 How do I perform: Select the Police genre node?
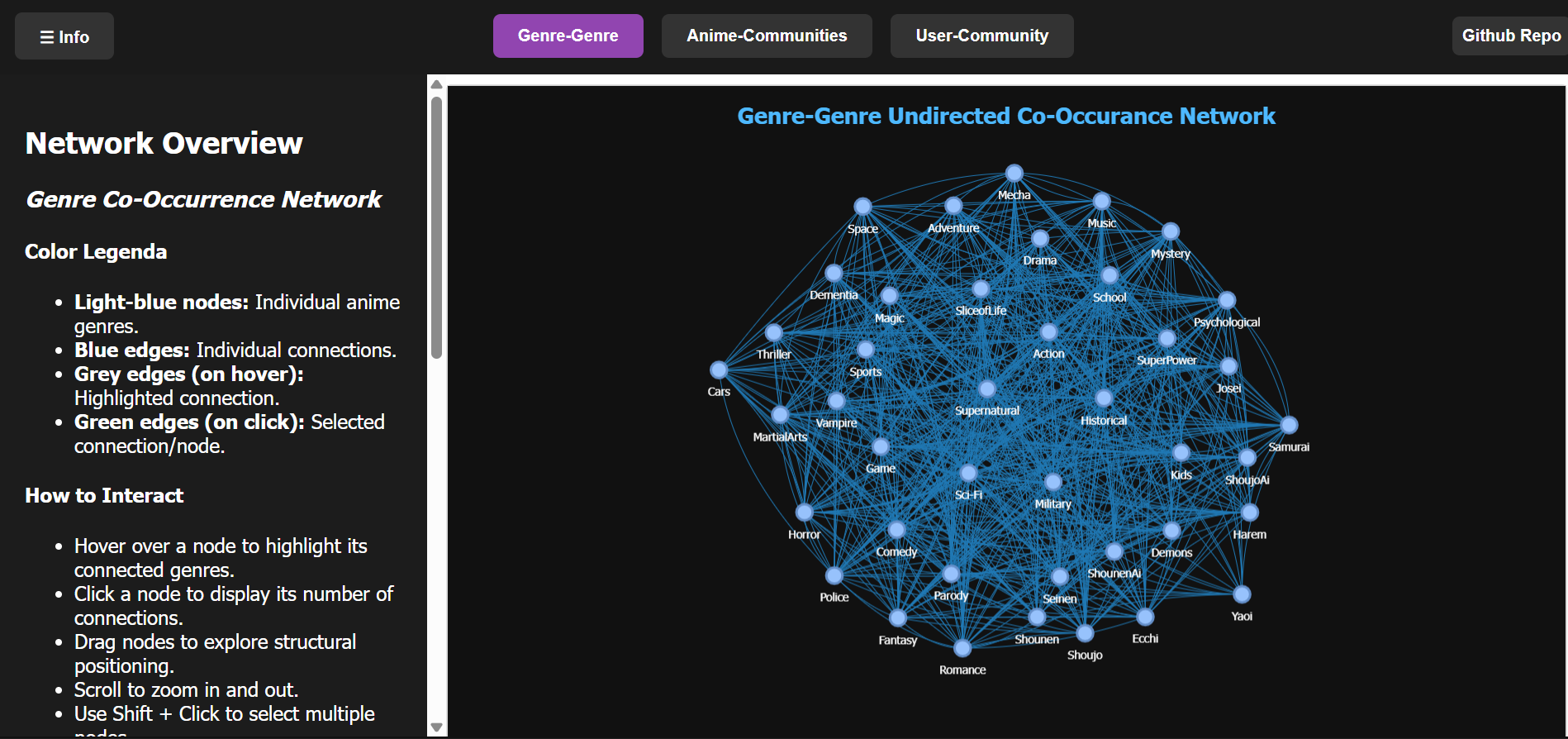point(834,575)
